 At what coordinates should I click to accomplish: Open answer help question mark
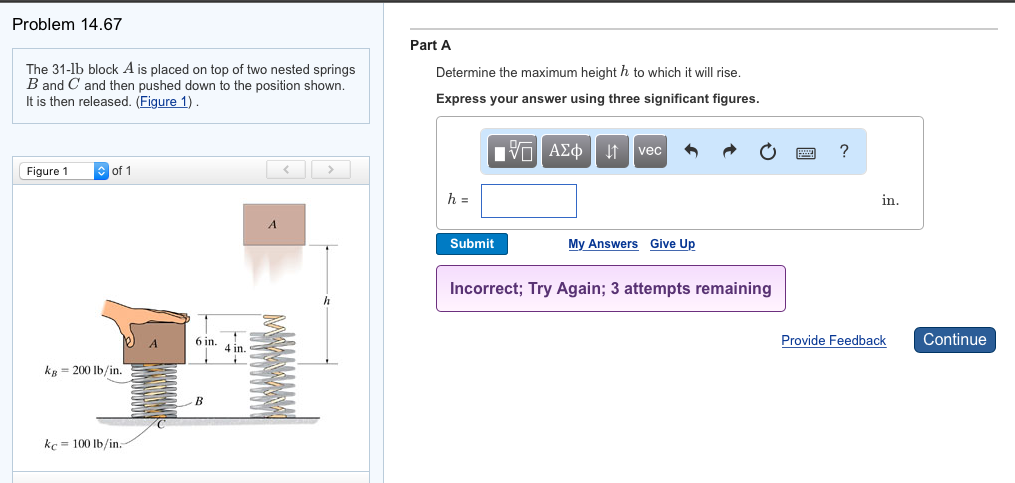(845, 151)
